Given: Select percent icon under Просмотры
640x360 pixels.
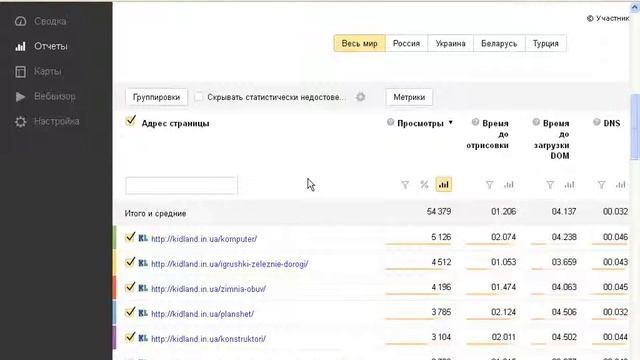Looking at the screenshot, I should [424, 185].
